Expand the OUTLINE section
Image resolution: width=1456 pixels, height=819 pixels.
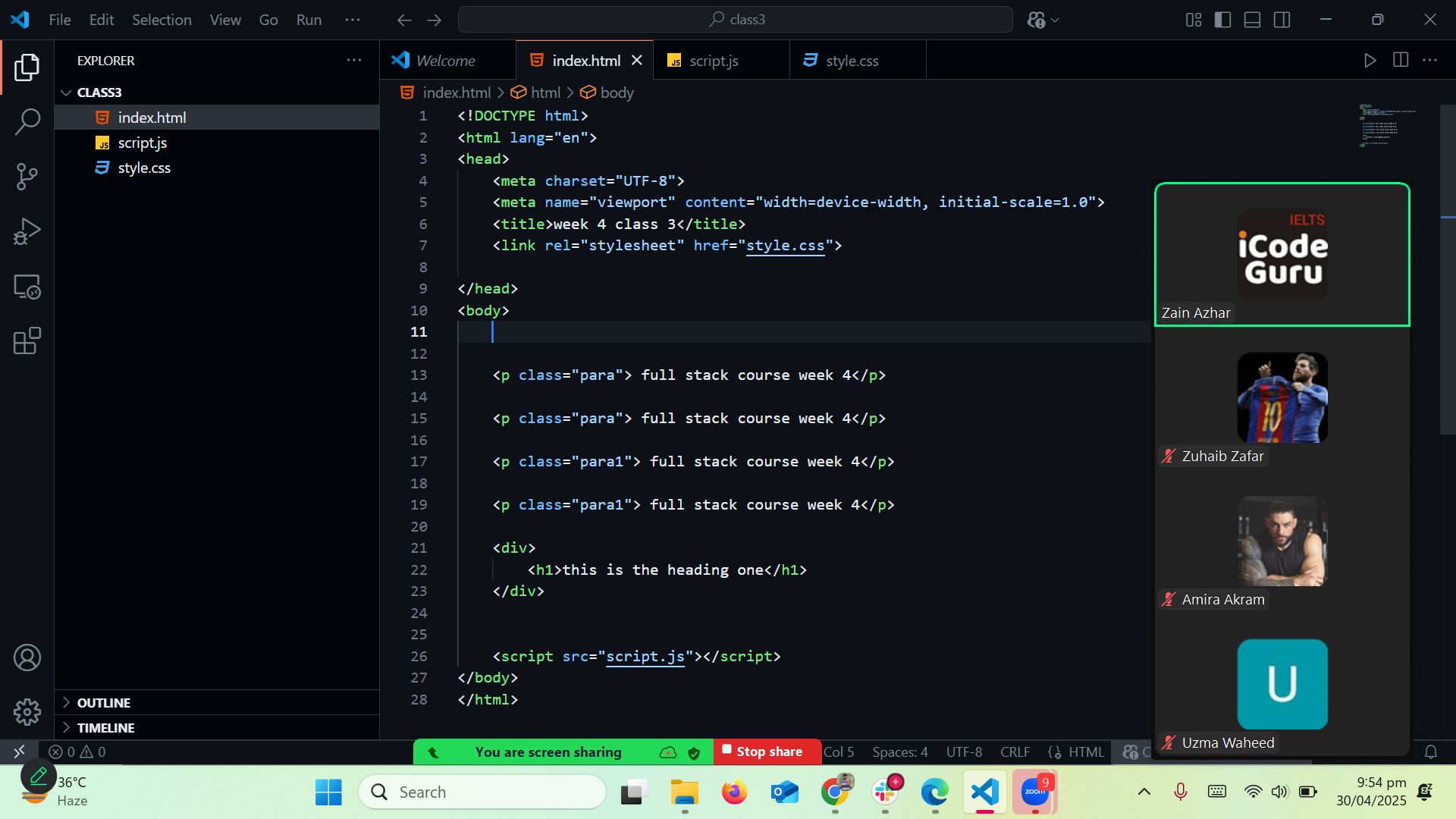pyautogui.click(x=103, y=703)
